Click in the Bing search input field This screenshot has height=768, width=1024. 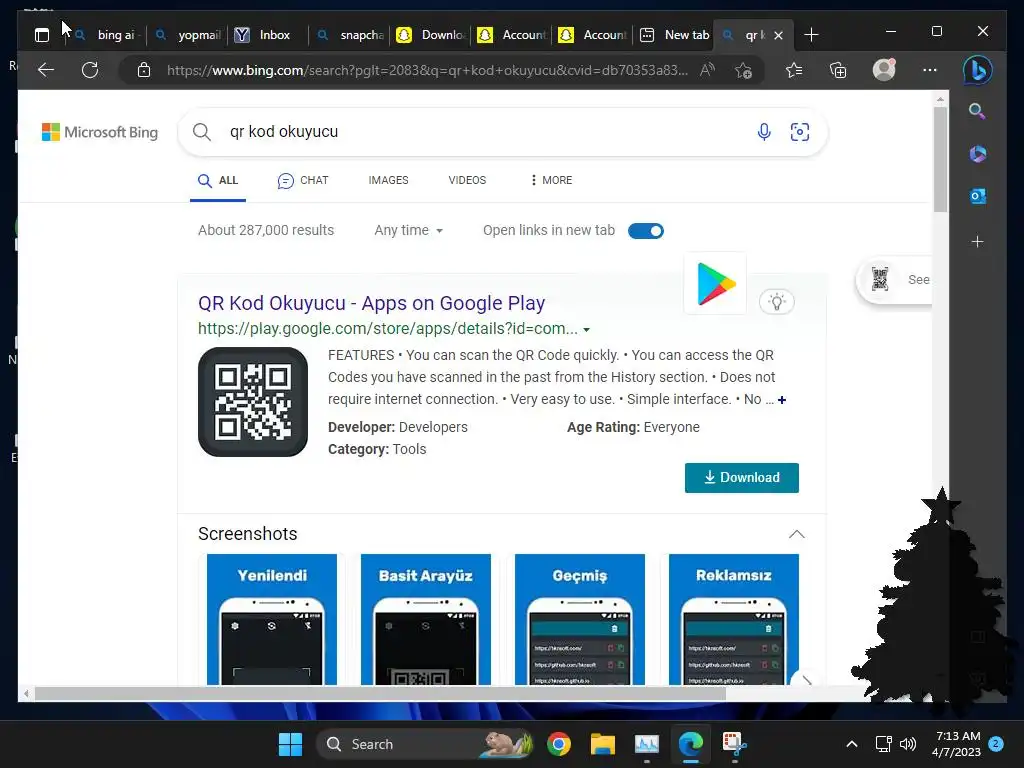(x=483, y=132)
